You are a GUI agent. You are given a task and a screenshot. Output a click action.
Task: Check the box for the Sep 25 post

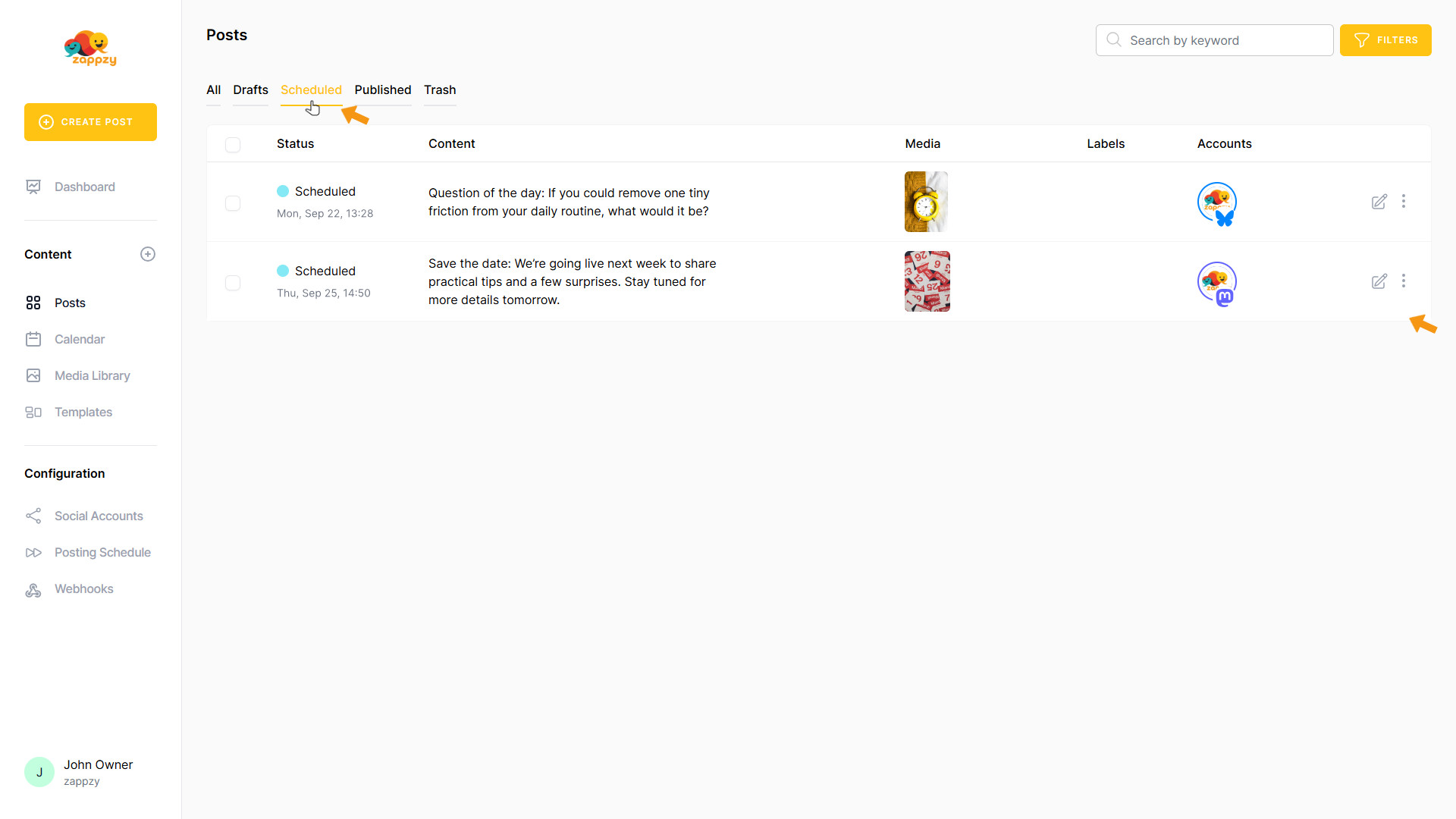[x=233, y=283]
